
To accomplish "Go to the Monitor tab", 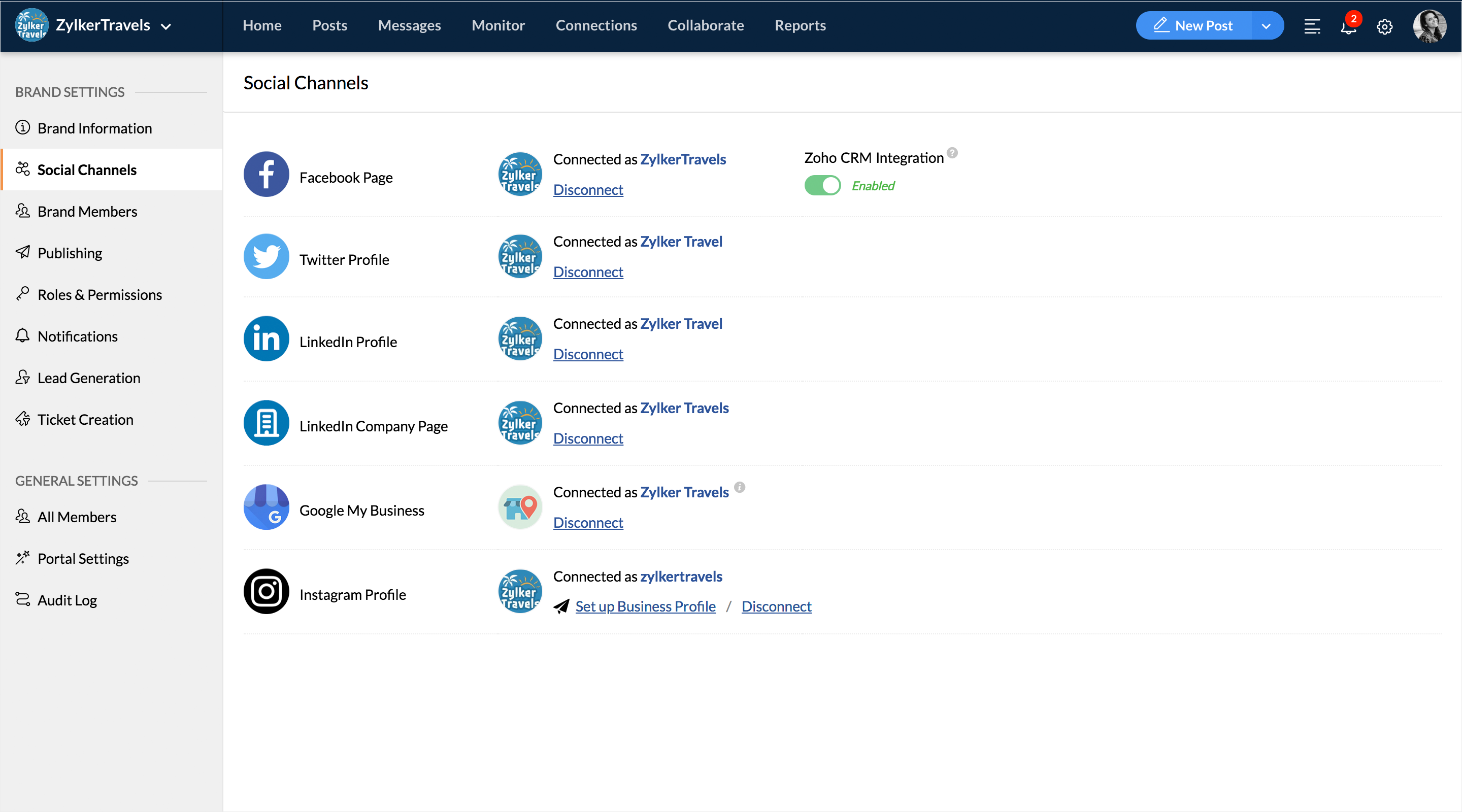I will (497, 25).
